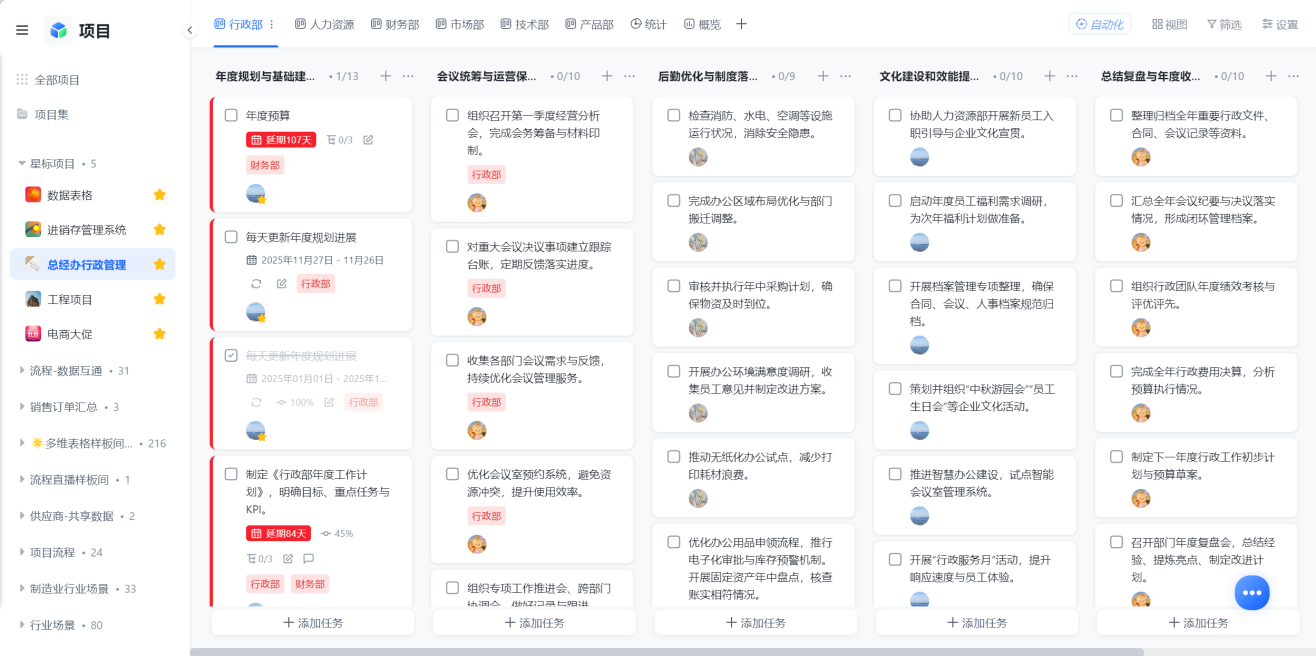Image resolution: width=1316 pixels, height=656 pixels.
Task: Click the 项目 cube logo
Action: pyautogui.click(x=58, y=30)
